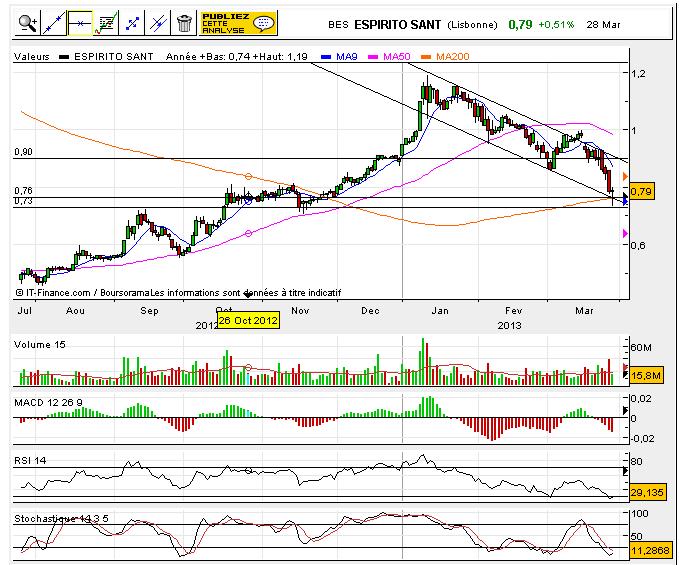Image resolution: width=679 pixels, height=565 pixels.
Task: Click the 0,76 horizontal level label
Action: (23, 191)
